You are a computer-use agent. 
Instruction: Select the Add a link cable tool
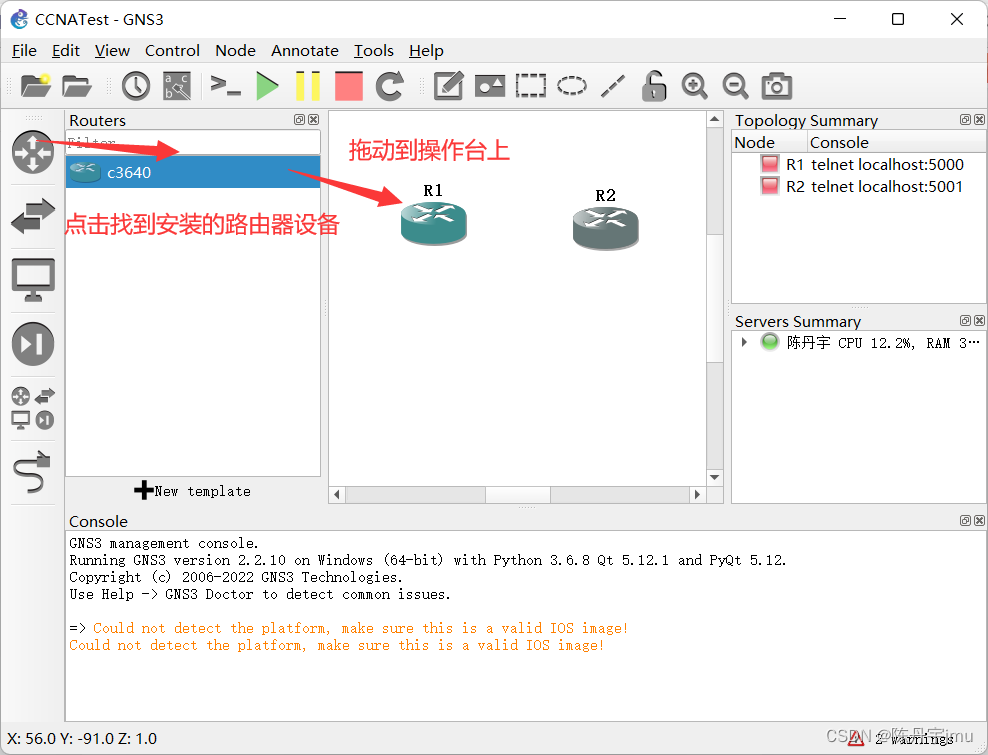pos(32,471)
